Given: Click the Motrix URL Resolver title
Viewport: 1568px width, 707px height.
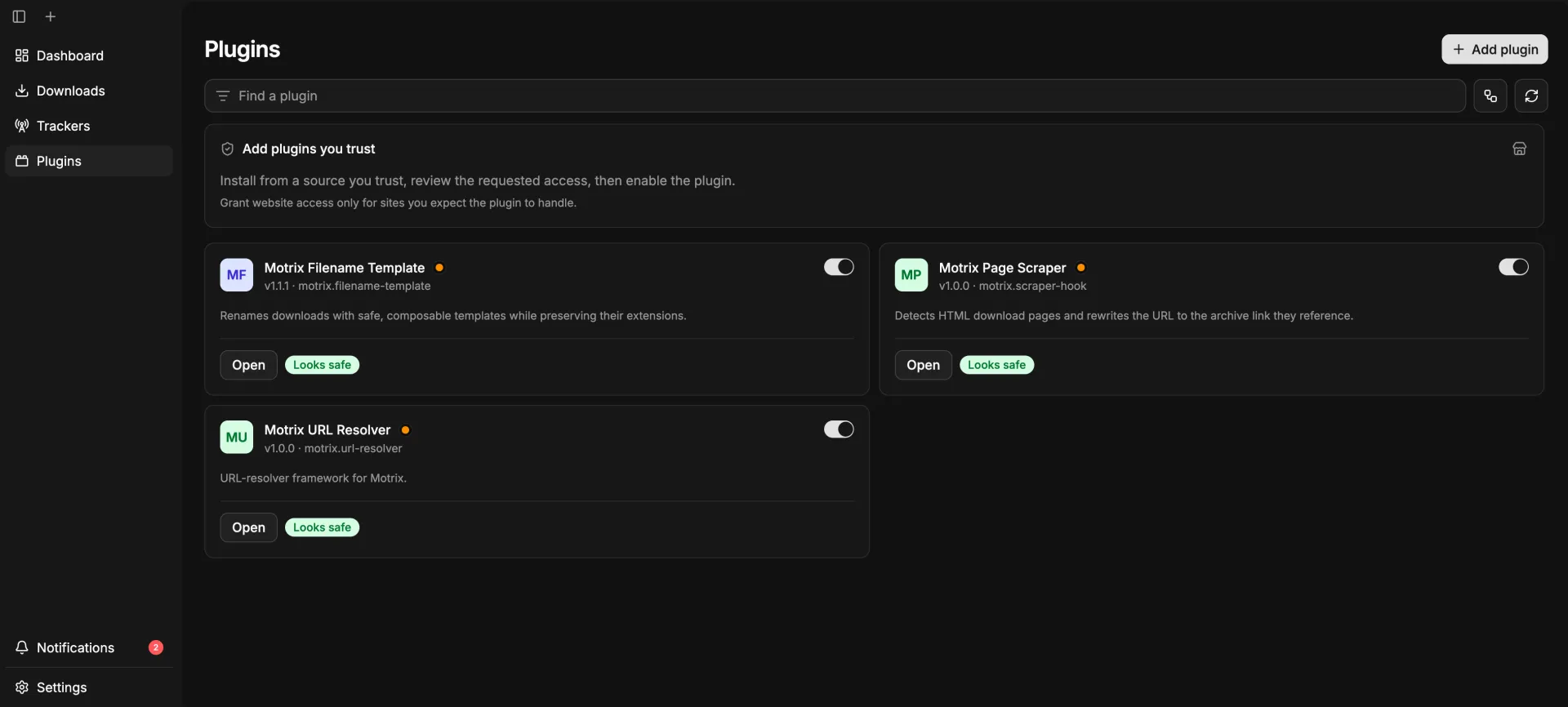Looking at the screenshot, I should pos(327,430).
